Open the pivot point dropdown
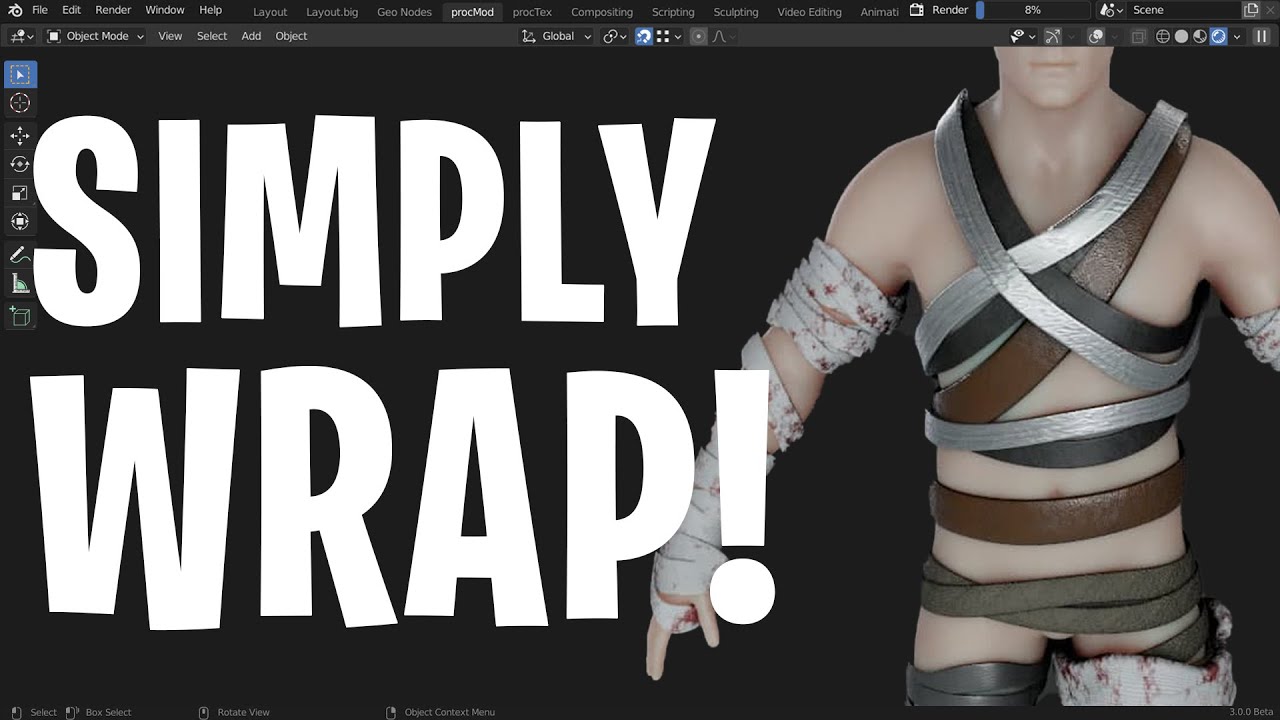Screen dimensions: 1280x720 614,36
